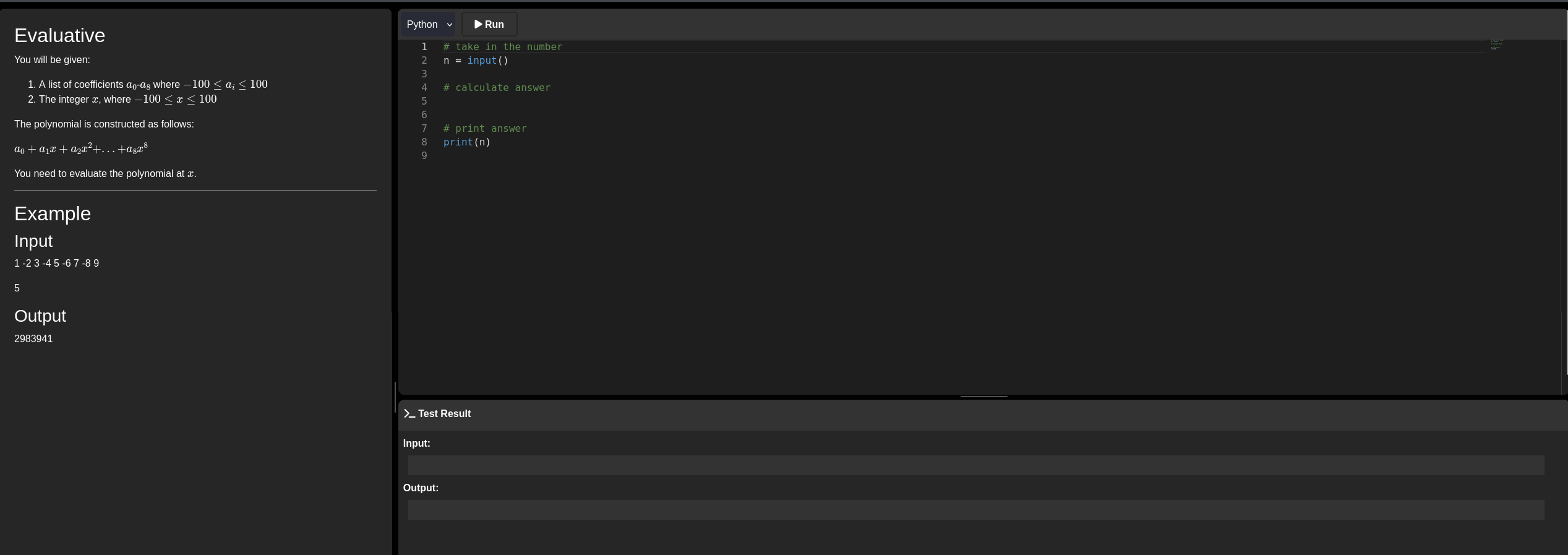Click the terminal prompt icon beside Test Result
The width and height of the screenshot is (1568, 555).
[409, 414]
